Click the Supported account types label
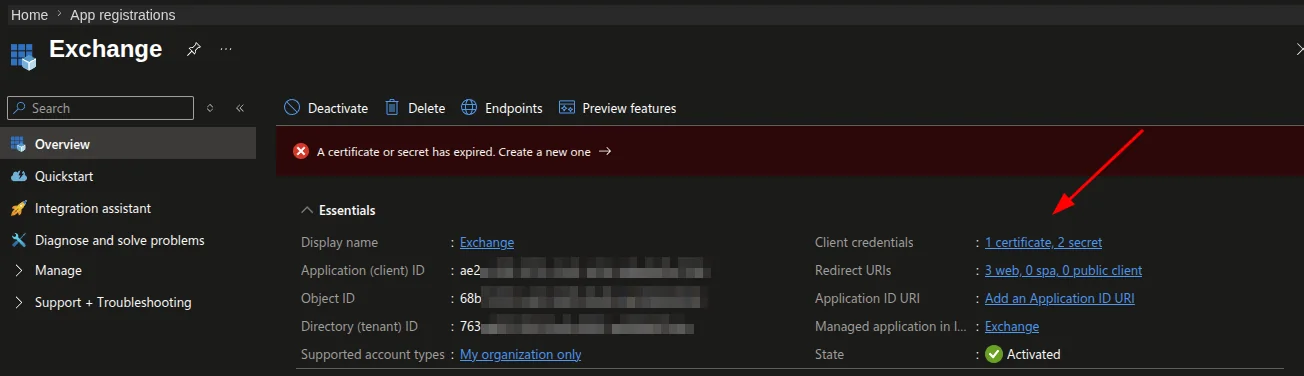The height and width of the screenshot is (376, 1304). 373,354
